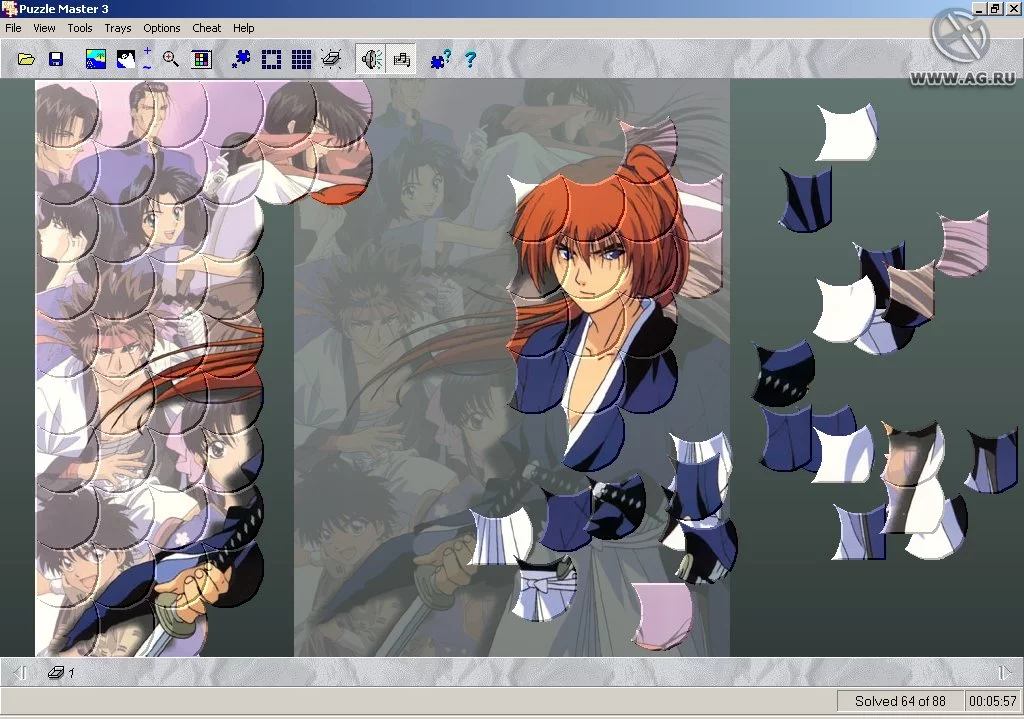Click the tray icon in the toolbar

coord(331,59)
